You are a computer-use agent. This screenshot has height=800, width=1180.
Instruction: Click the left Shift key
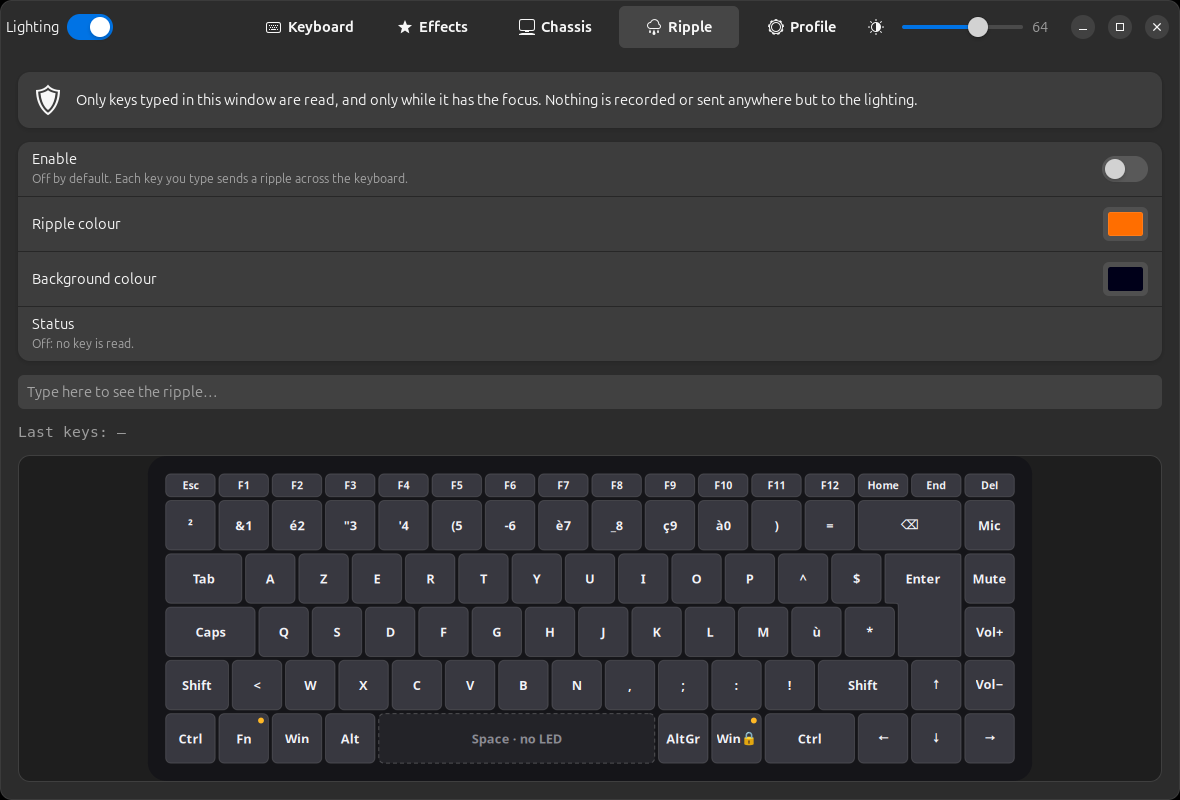coord(196,685)
